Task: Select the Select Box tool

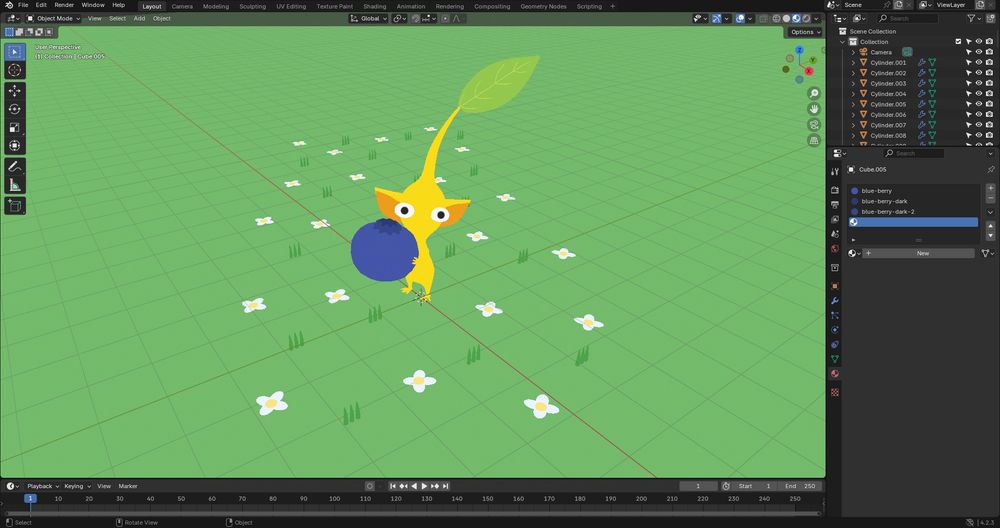Action: (15, 52)
